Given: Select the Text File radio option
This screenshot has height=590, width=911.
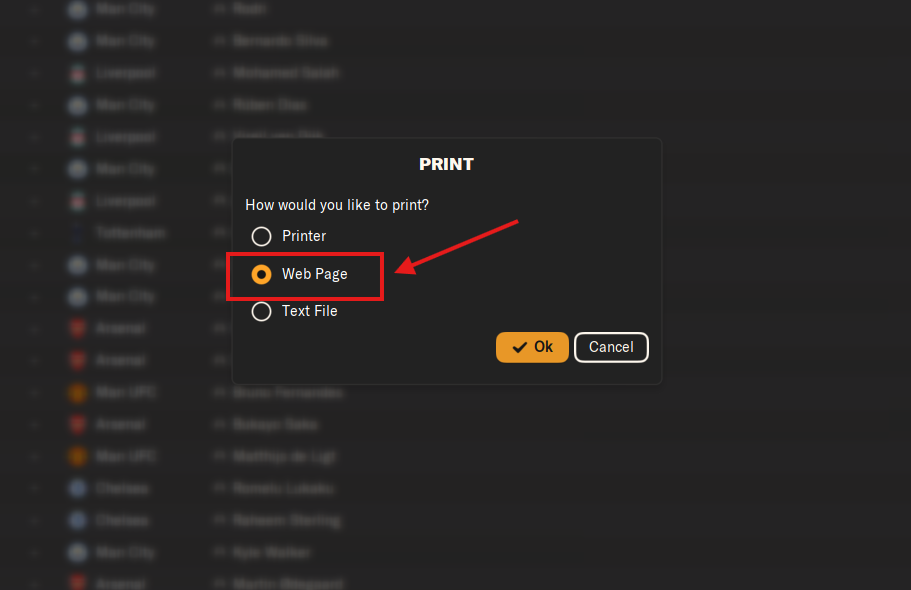Looking at the screenshot, I should pyautogui.click(x=261, y=312).
